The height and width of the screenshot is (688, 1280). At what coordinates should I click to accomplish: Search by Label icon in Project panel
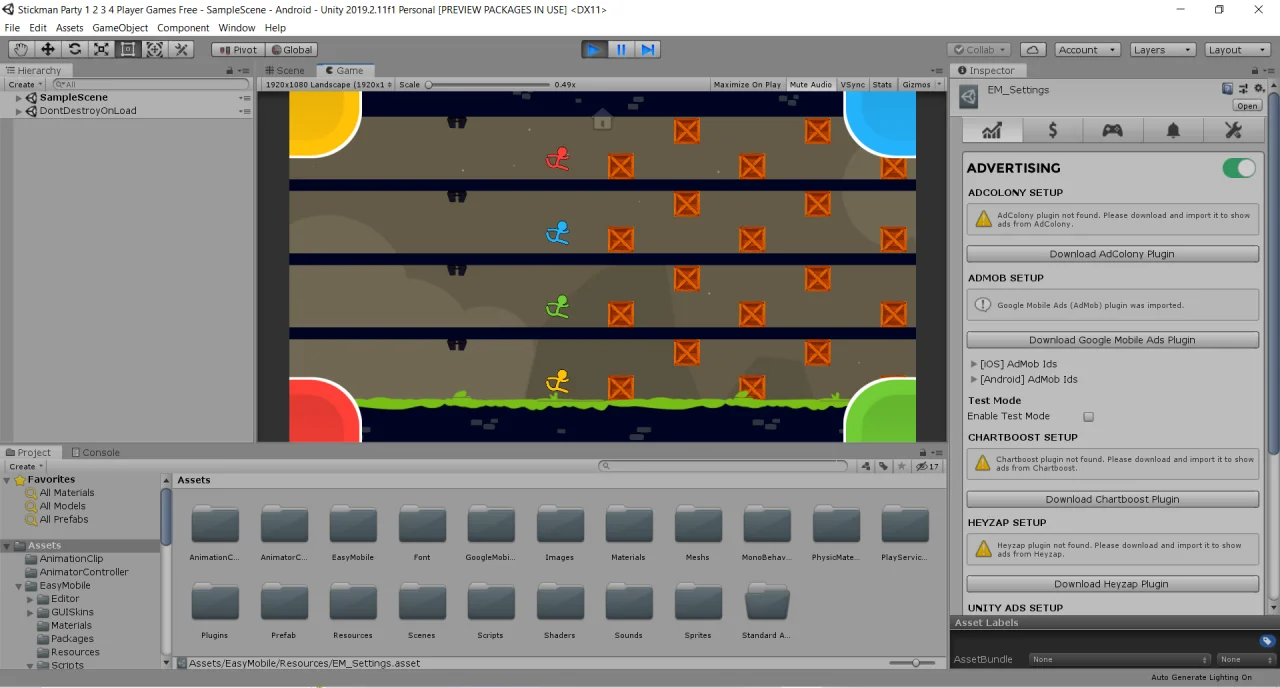point(884,466)
